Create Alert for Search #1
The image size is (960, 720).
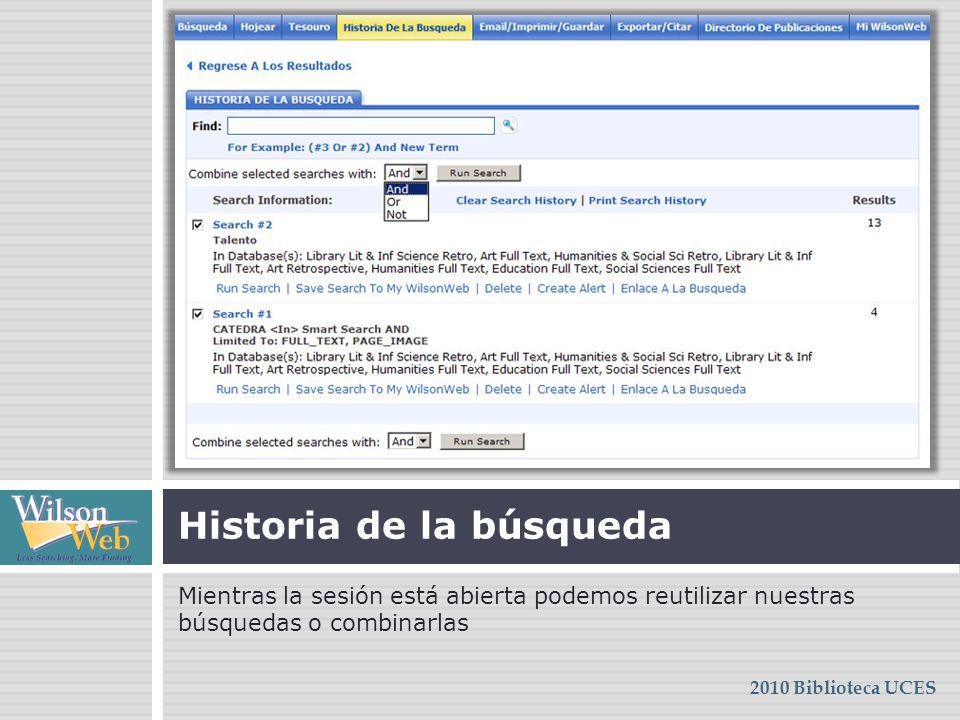571,389
